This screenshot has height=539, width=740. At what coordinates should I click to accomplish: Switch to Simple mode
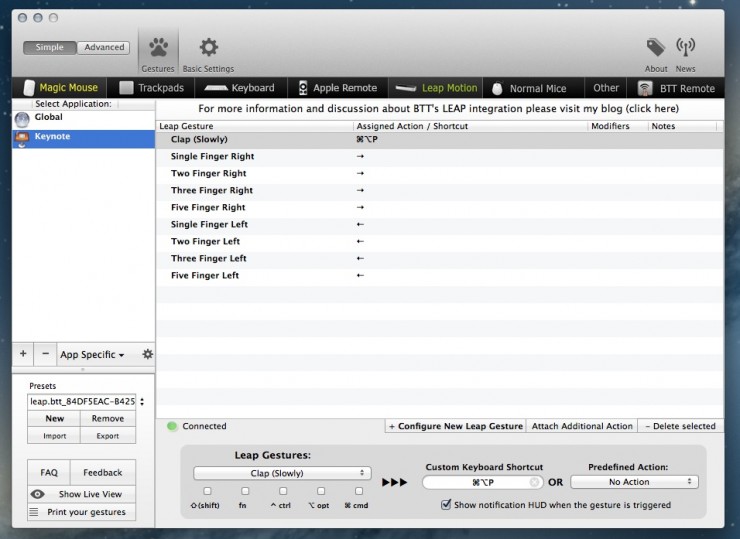coord(50,47)
